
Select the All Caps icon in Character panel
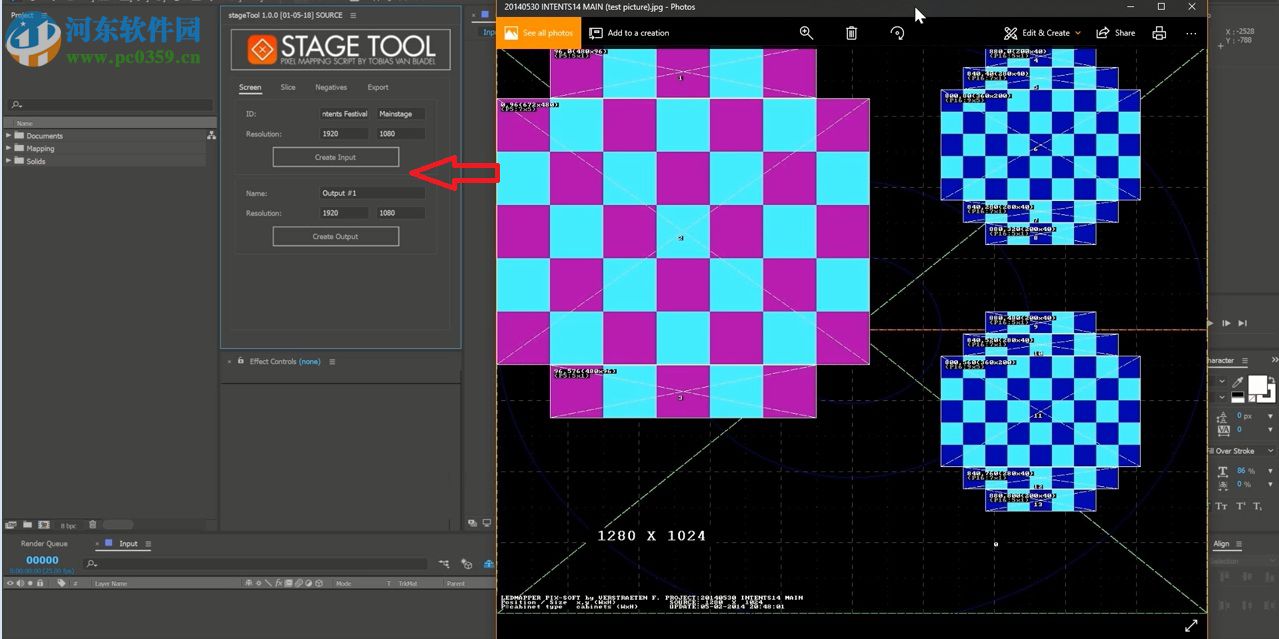coord(1222,506)
